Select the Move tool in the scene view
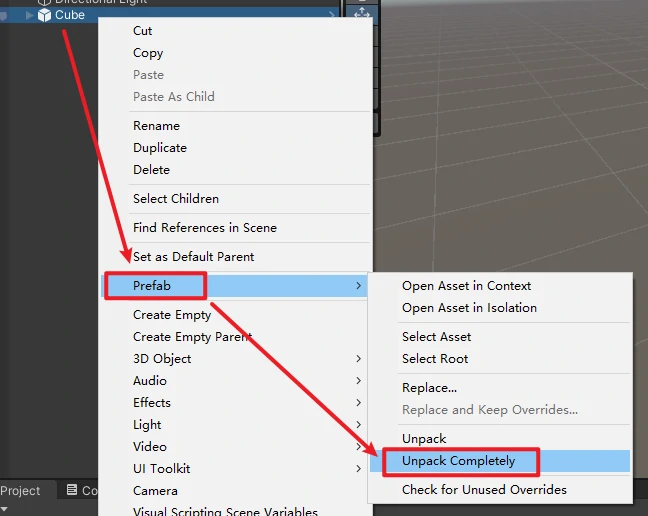 point(362,15)
